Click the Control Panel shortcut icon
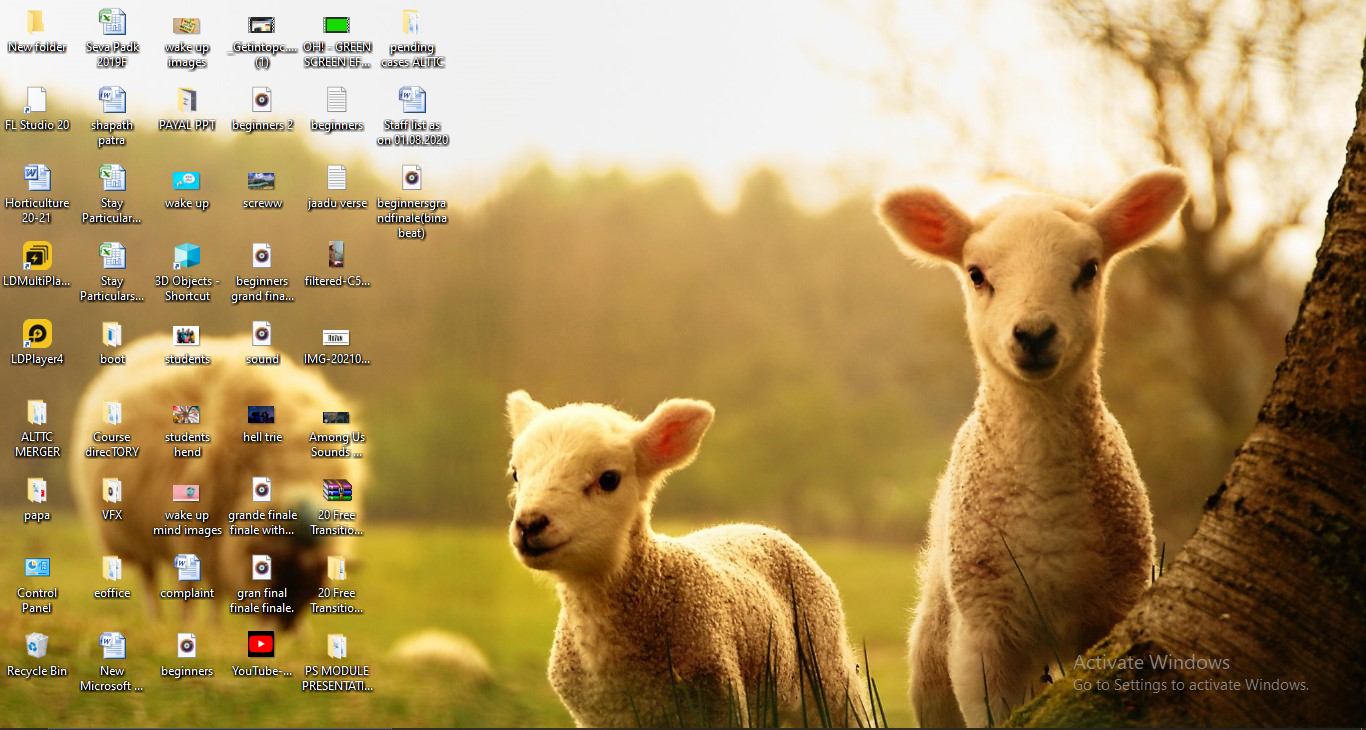This screenshot has width=1366, height=730. click(37, 568)
